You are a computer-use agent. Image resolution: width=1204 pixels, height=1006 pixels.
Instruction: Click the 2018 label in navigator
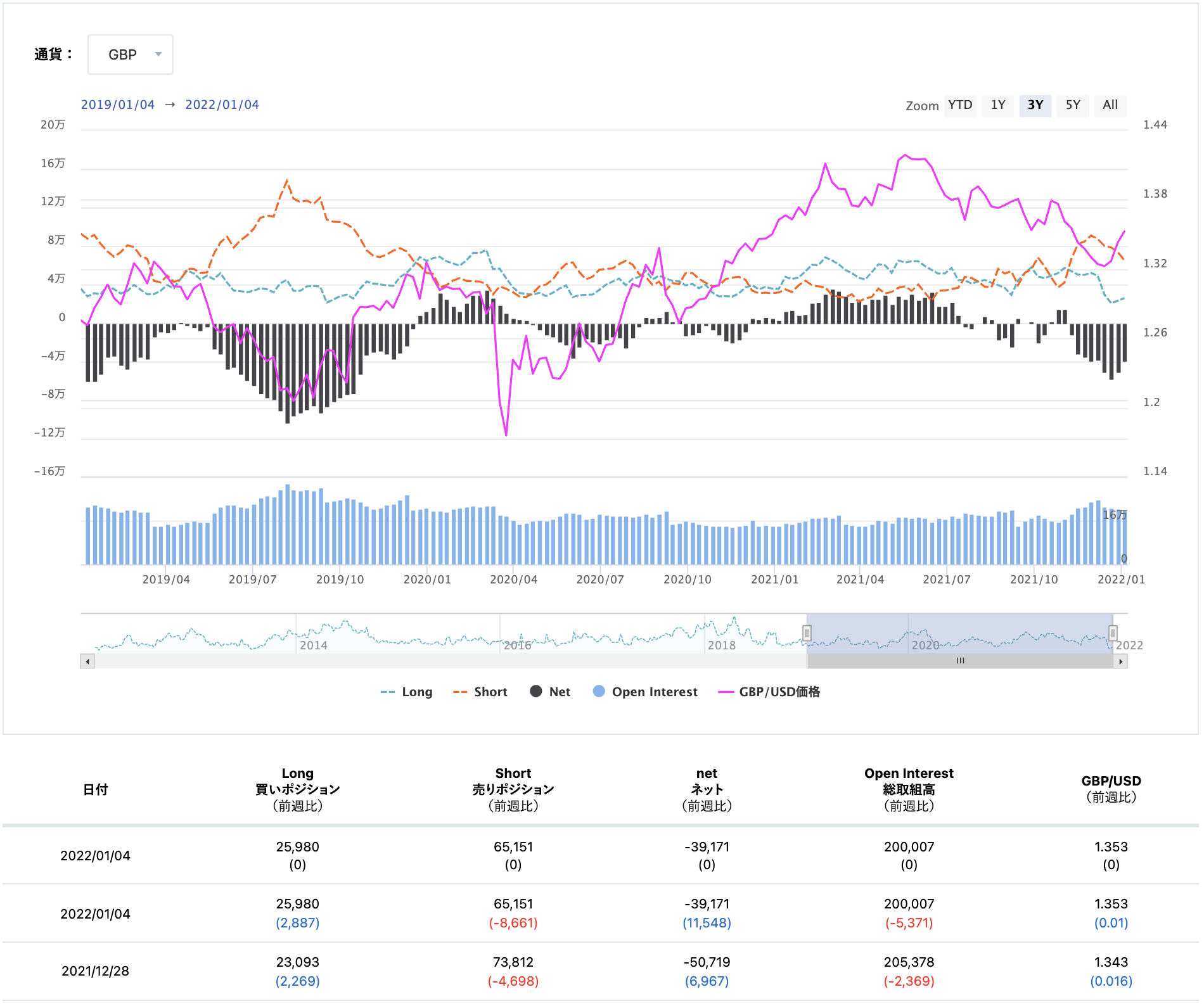coord(722,645)
